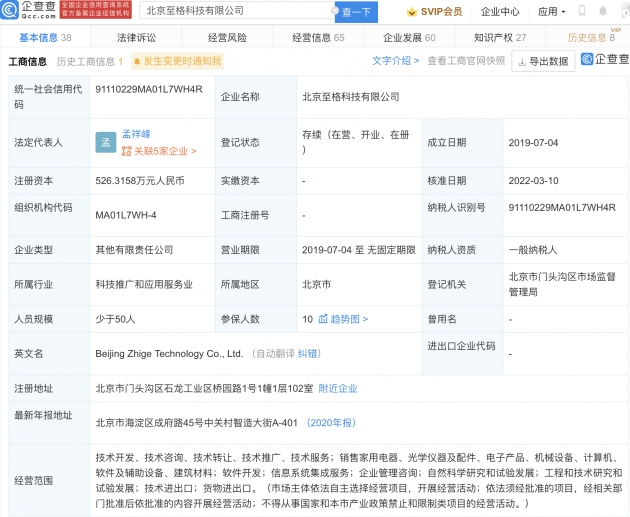Open SVIP会员 page

point(441,12)
